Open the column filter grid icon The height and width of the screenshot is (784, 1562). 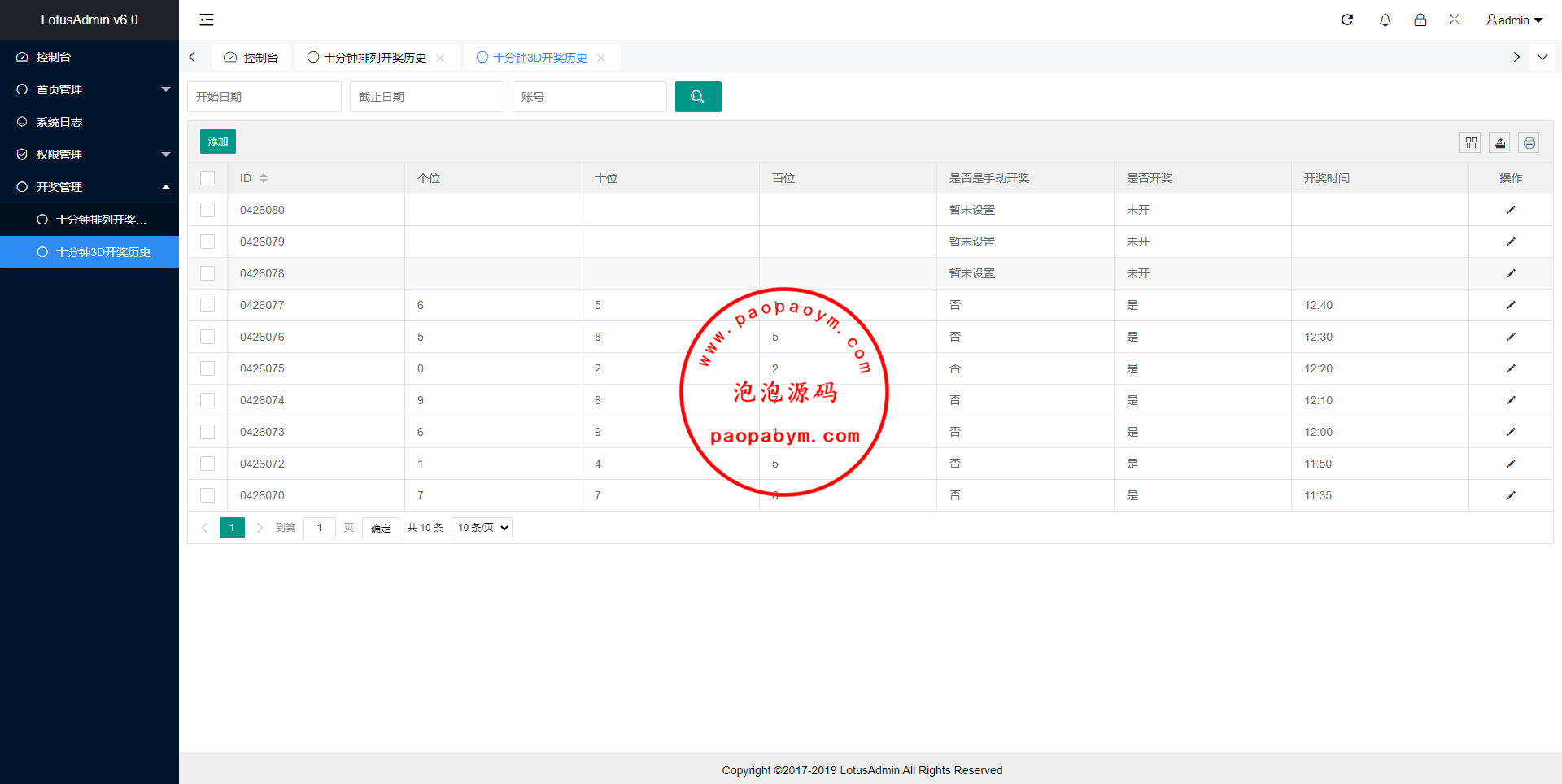[x=1471, y=143]
